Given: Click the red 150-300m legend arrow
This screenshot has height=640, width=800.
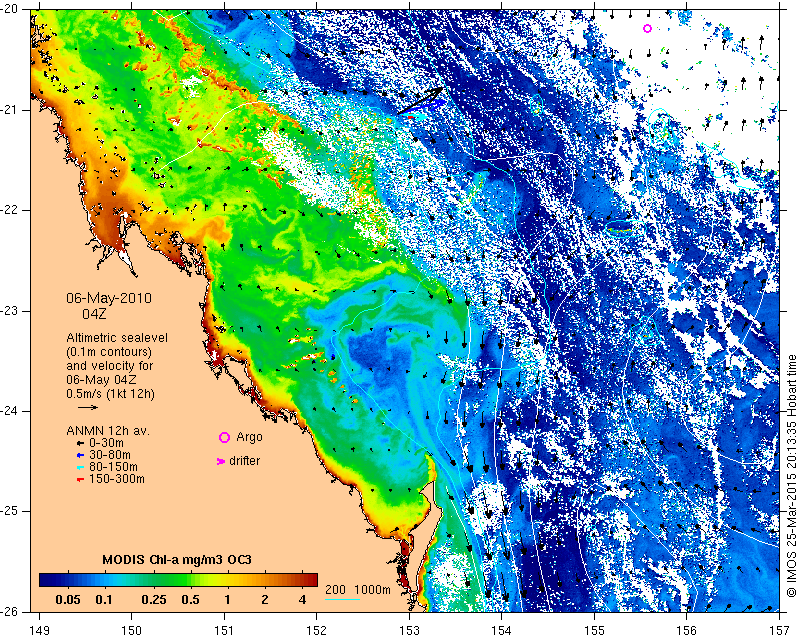Looking at the screenshot, I should 80,480.
